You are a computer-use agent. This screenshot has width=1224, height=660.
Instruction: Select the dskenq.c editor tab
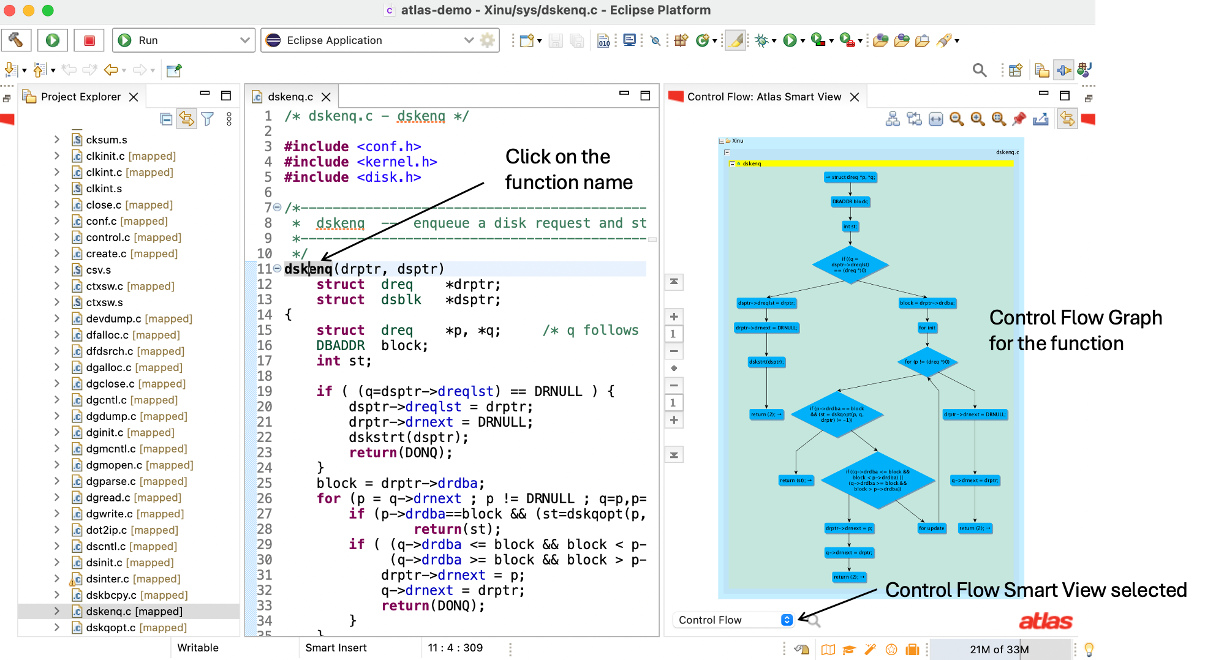tap(290, 97)
